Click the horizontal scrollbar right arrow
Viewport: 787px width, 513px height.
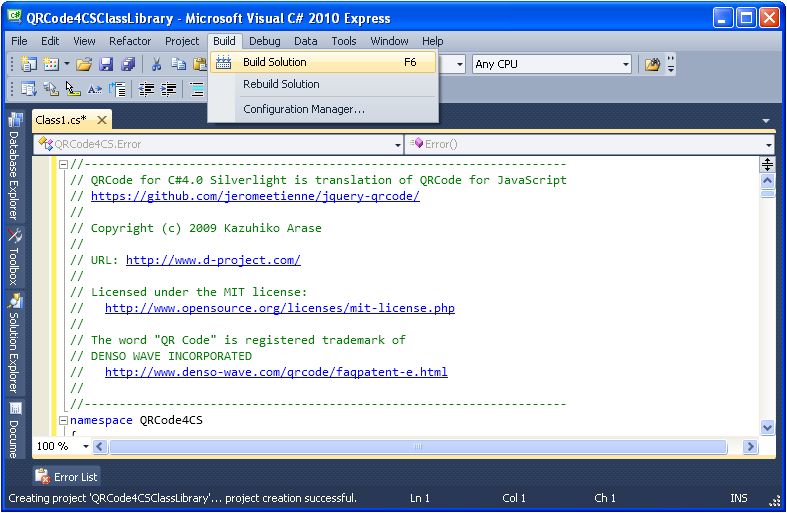pos(750,446)
